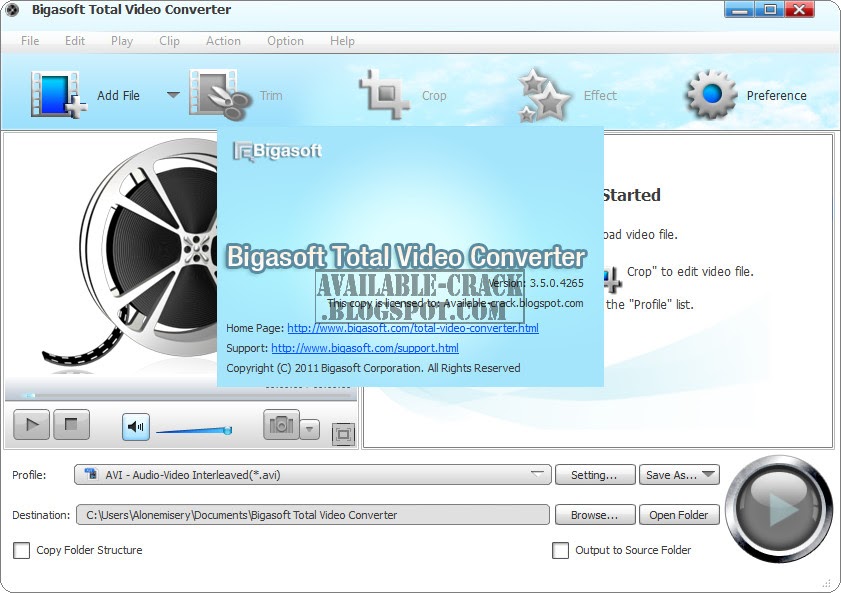This screenshot has width=841, height=593.
Task: Click the copyright 2011 Bigasoft text
Action: pyautogui.click(x=373, y=368)
